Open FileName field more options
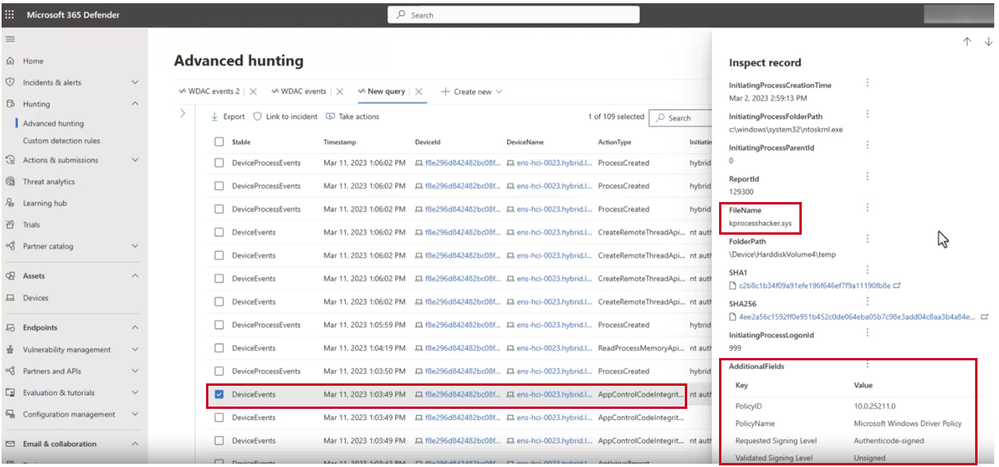Image resolution: width=999 pixels, height=467 pixels. click(x=867, y=208)
